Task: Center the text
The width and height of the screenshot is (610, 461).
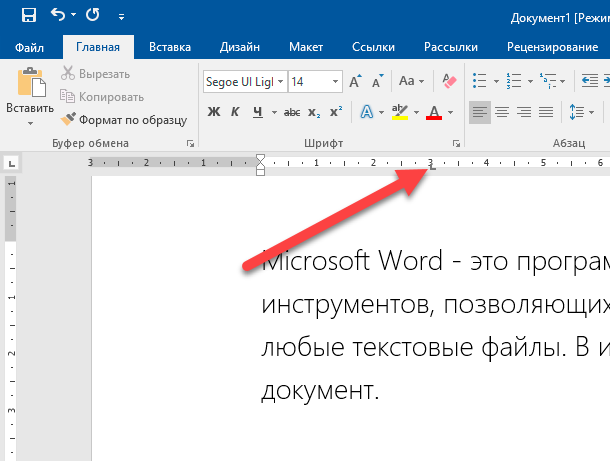Action: click(502, 112)
